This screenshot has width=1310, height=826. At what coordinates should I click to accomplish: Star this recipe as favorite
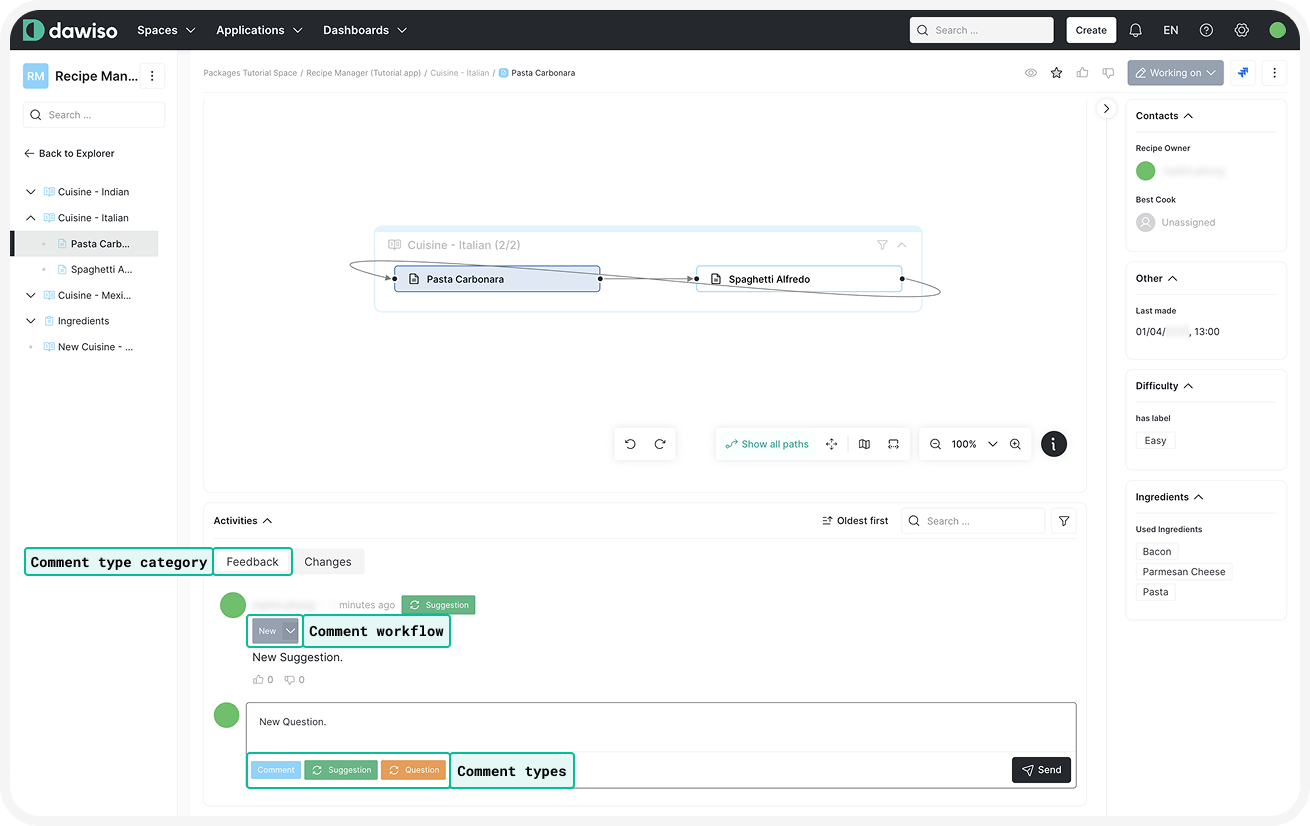pyautogui.click(x=1056, y=73)
